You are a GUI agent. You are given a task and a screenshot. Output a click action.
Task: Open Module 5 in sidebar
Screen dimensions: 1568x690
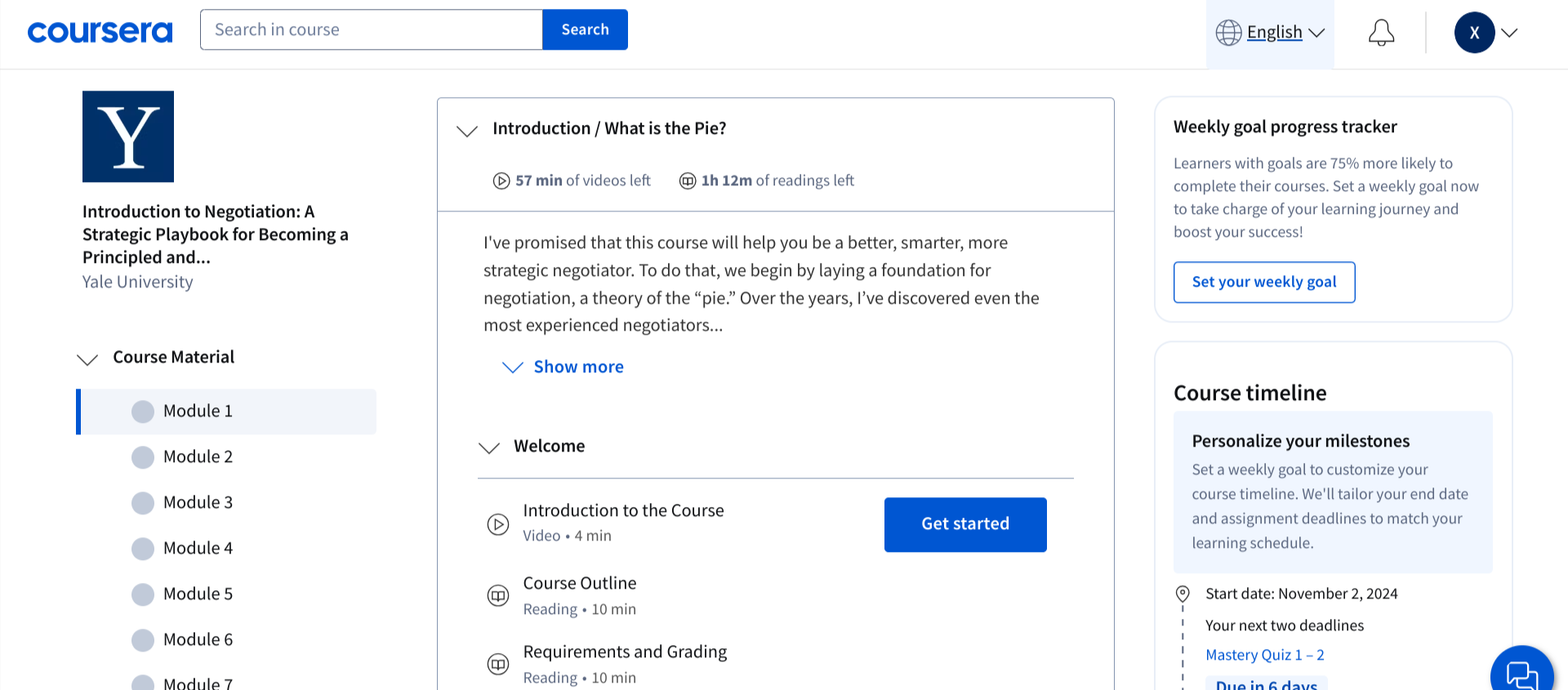(198, 594)
